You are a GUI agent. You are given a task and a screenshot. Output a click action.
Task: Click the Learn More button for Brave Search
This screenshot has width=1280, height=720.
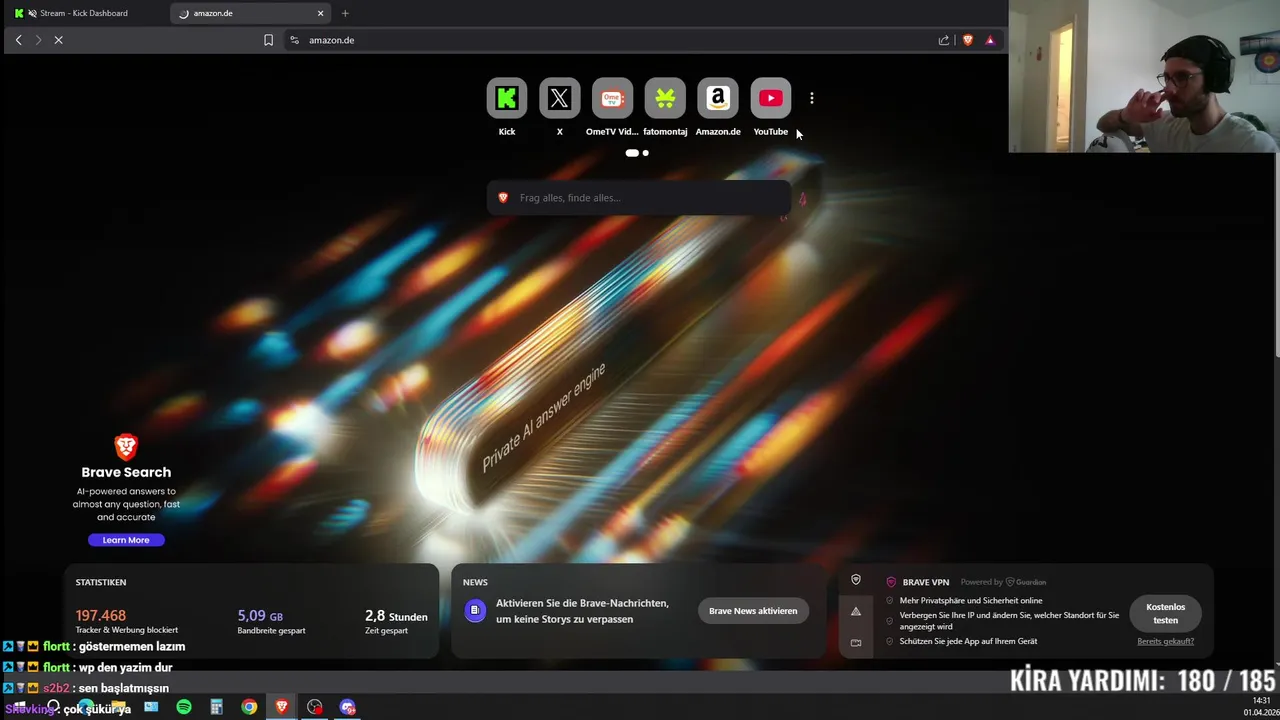tap(126, 540)
